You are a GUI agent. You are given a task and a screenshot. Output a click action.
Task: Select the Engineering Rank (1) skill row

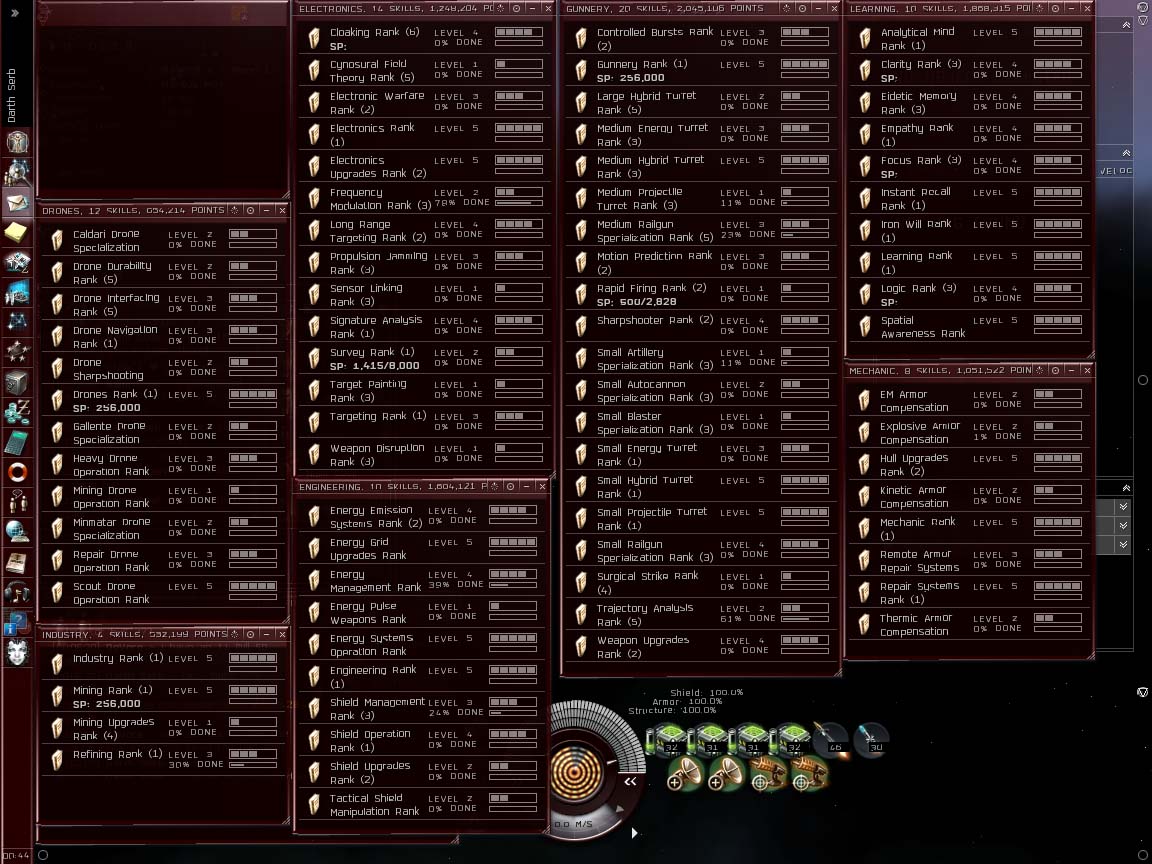421,677
